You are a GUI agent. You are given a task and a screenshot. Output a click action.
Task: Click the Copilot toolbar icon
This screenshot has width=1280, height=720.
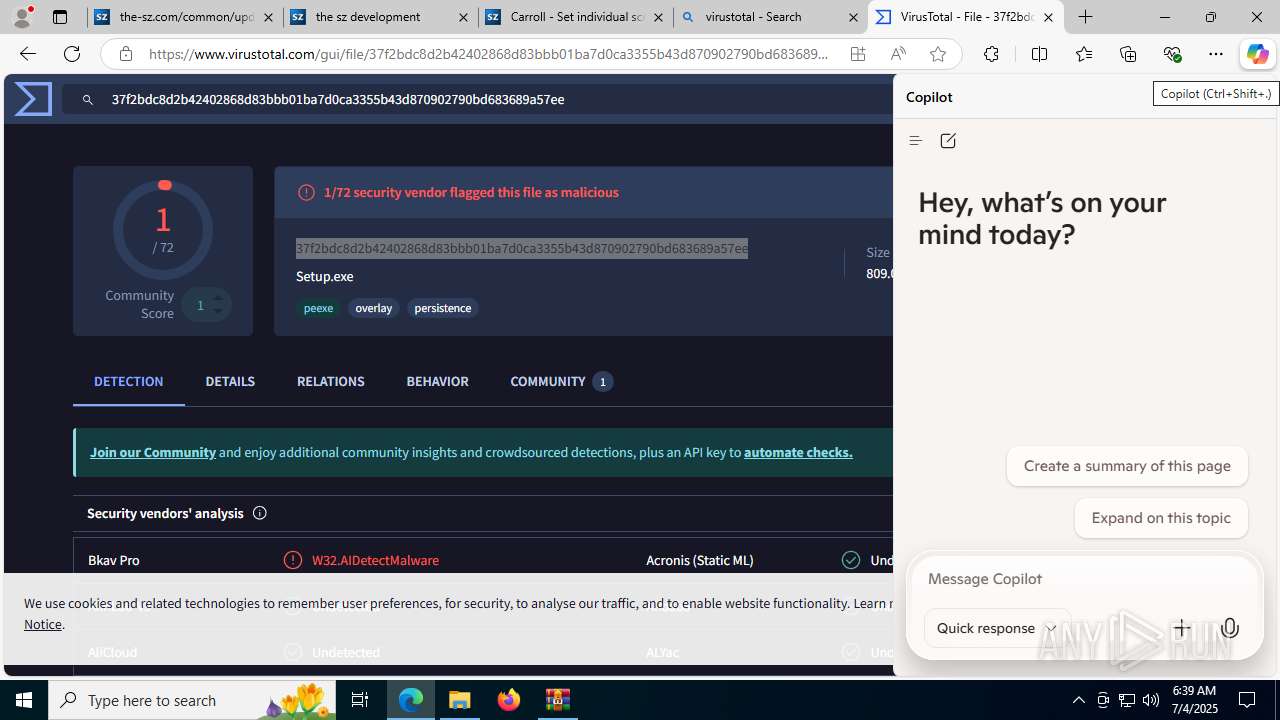[x=1257, y=54]
